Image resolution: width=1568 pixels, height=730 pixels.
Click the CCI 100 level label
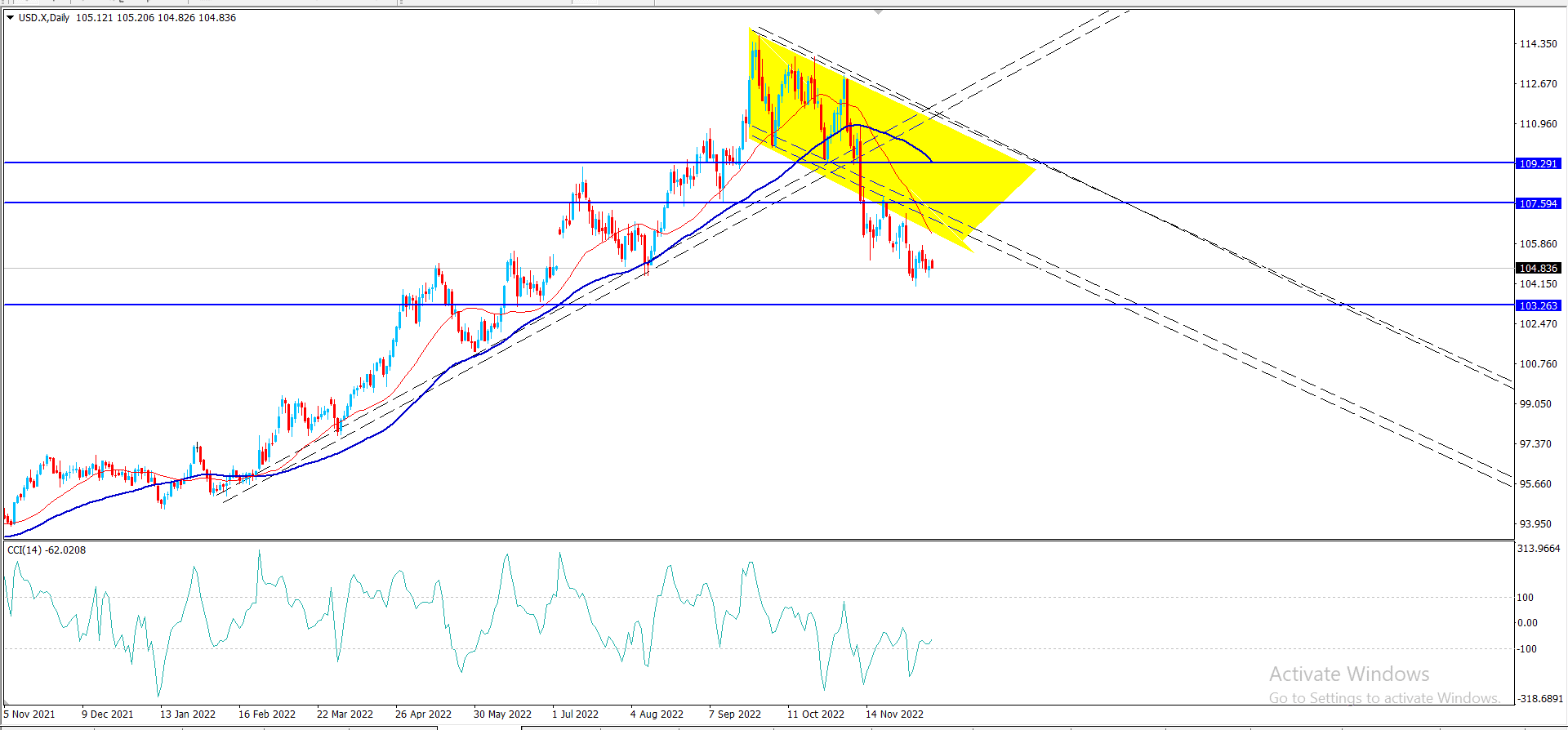click(x=1526, y=597)
